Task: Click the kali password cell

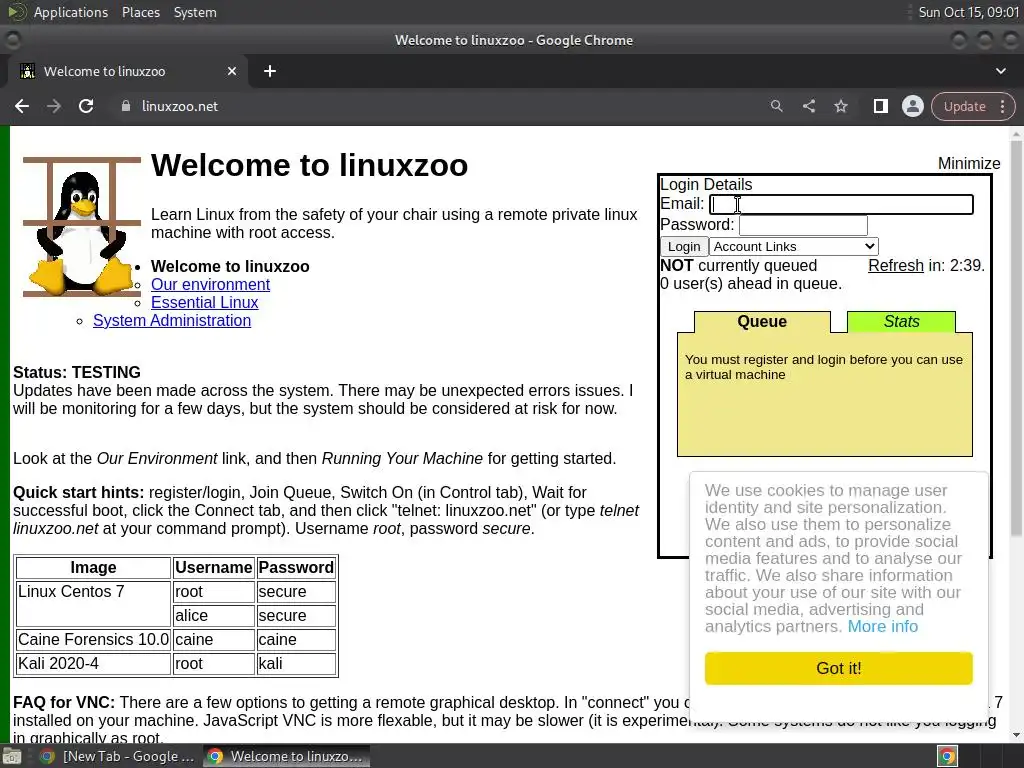Action: pyautogui.click(x=296, y=664)
